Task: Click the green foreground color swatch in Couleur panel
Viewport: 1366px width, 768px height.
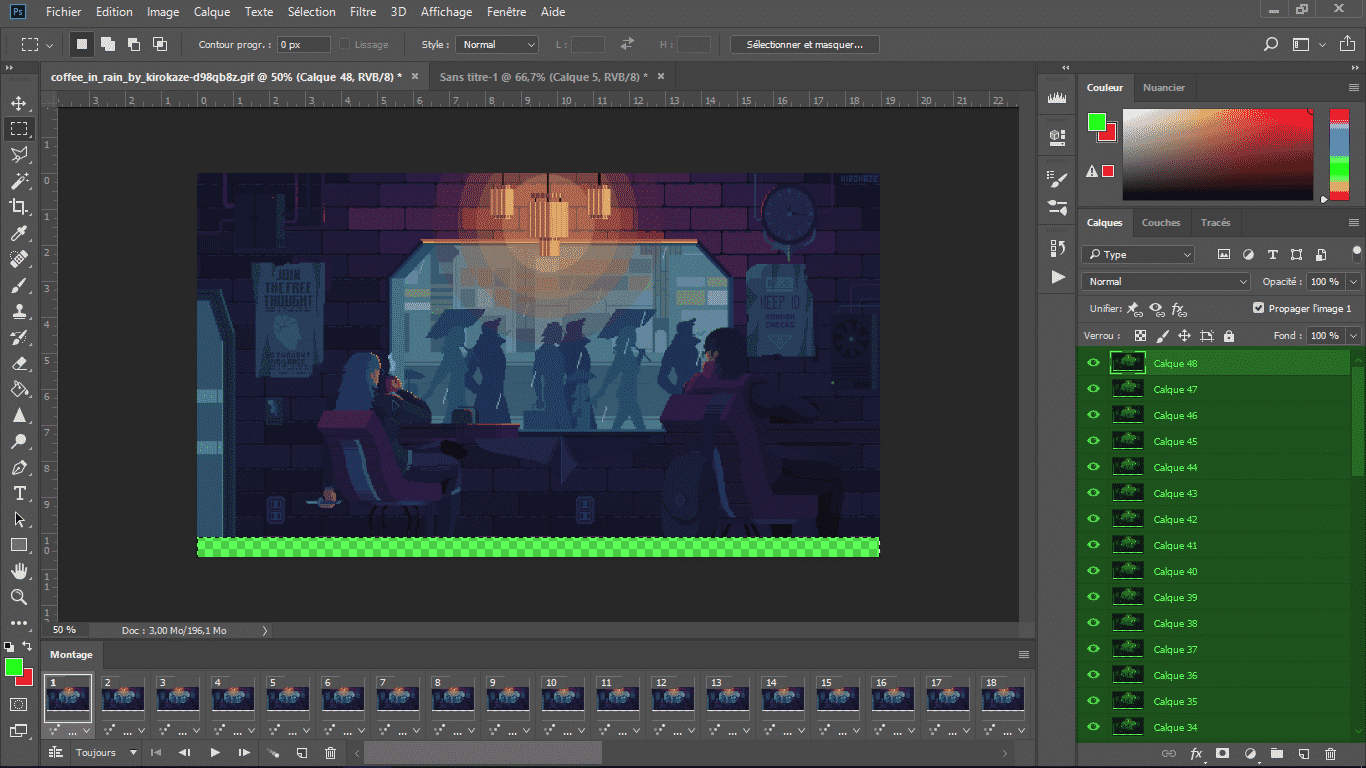Action: (1097, 122)
